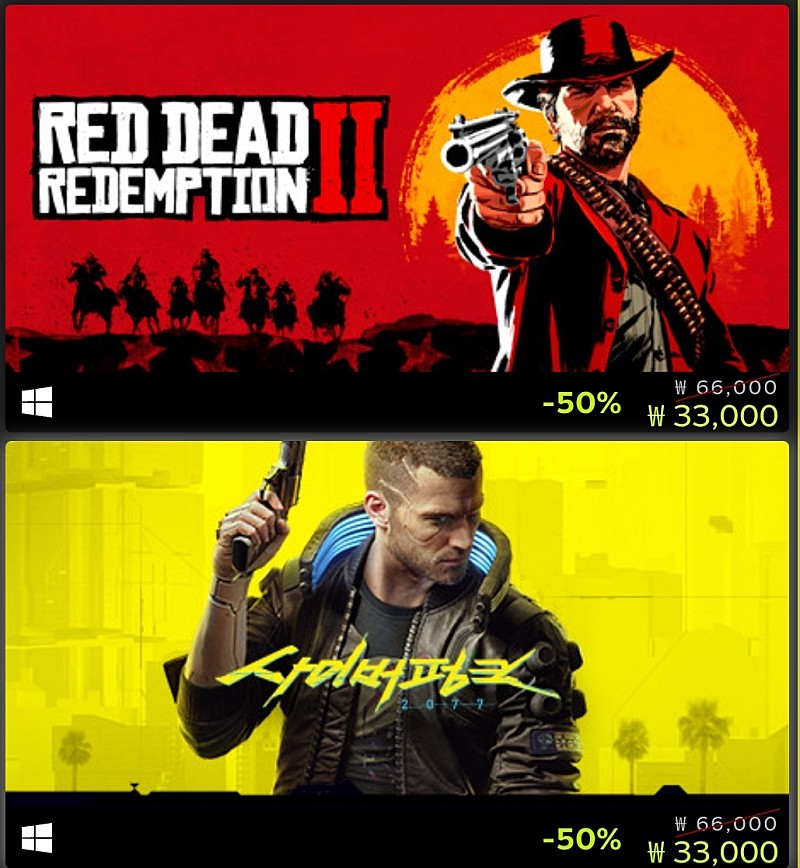Select the -50% discount badge for Cyberpunk 2077

click(x=581, y=839)
